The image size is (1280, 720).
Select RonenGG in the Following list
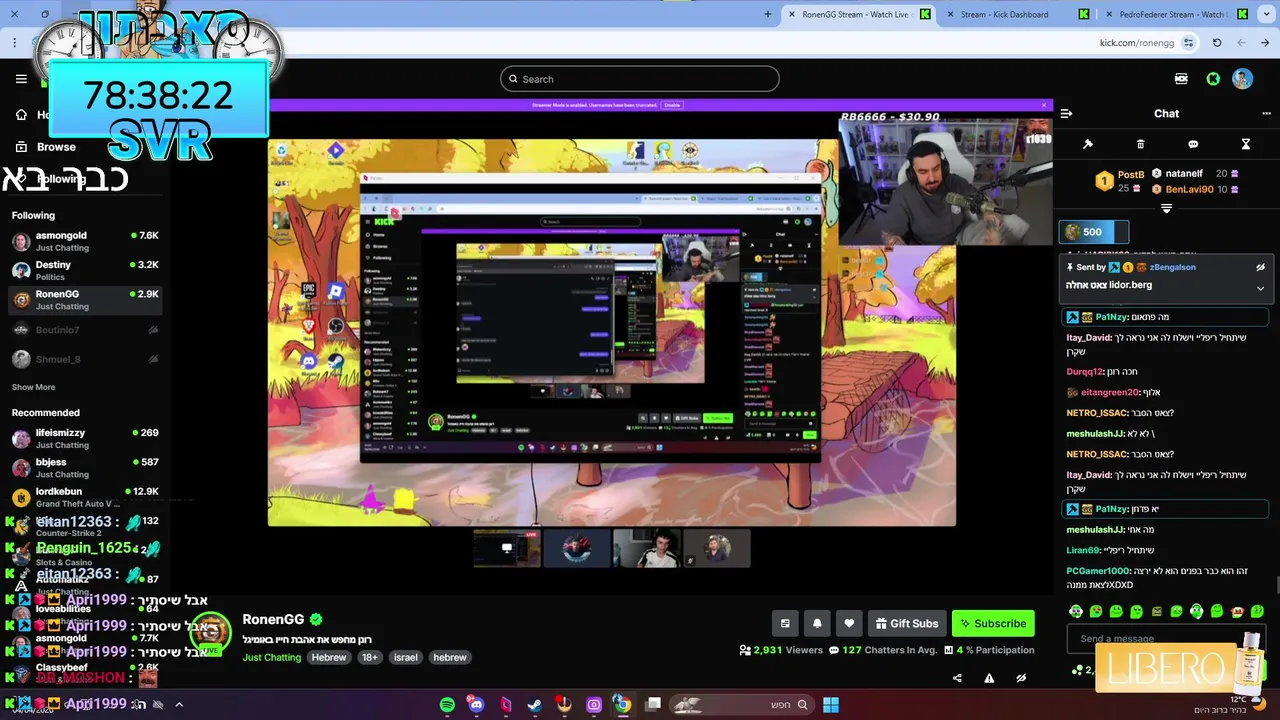(x=85, y=300)
